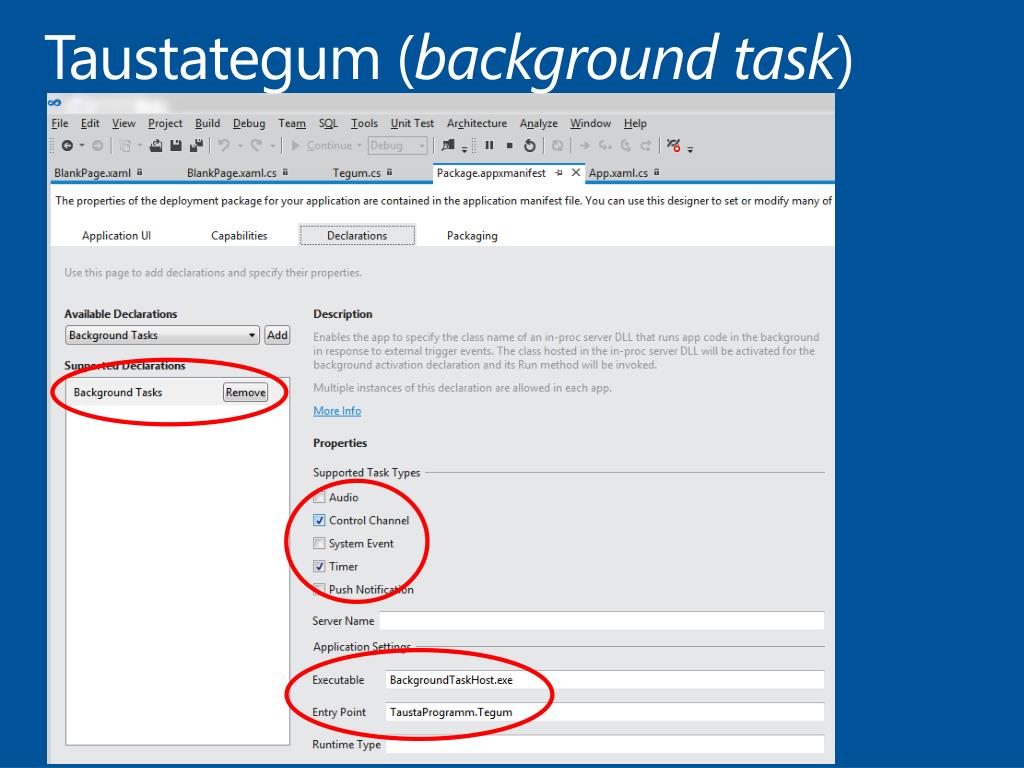
Task: Open toolbar overflow options after IntelliTrace icon
Action: click(690, 150)
